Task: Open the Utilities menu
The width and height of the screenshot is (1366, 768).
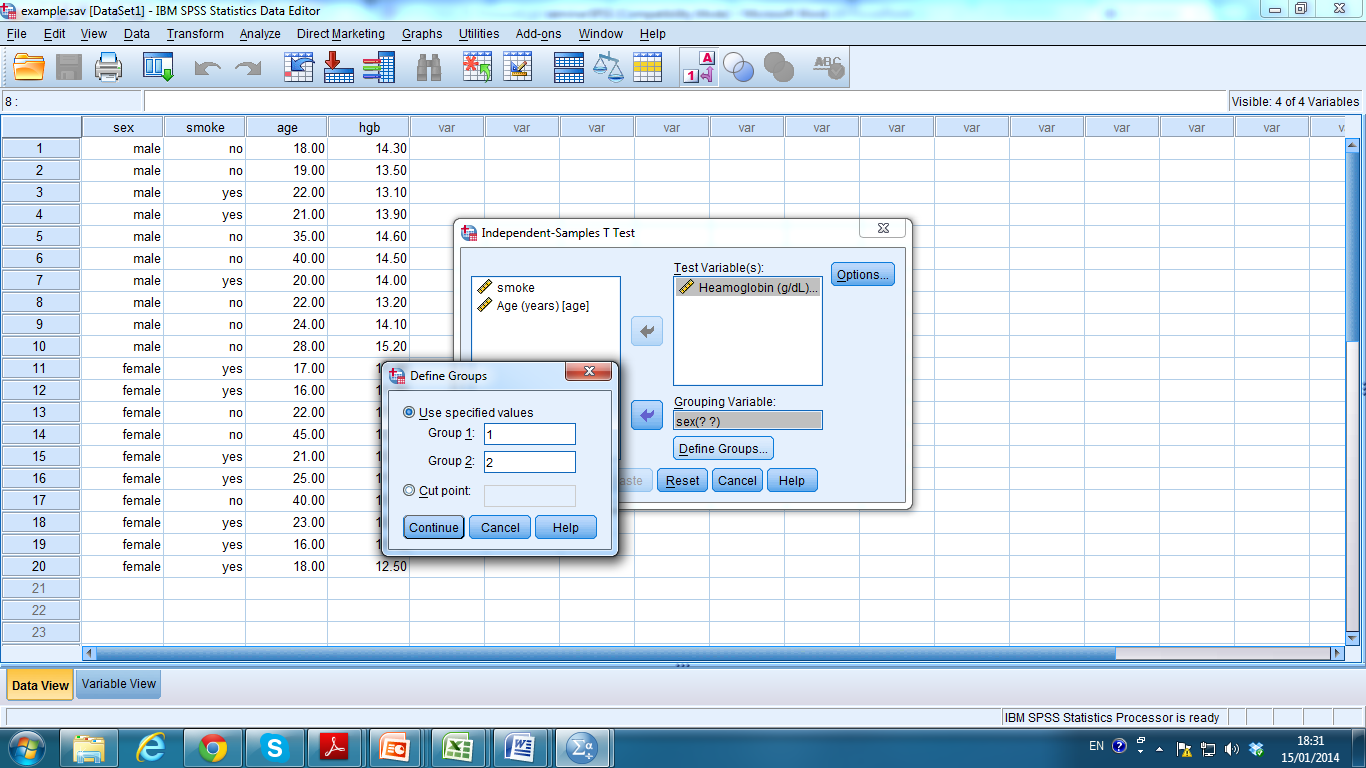Action: click(x=479, y=33)
